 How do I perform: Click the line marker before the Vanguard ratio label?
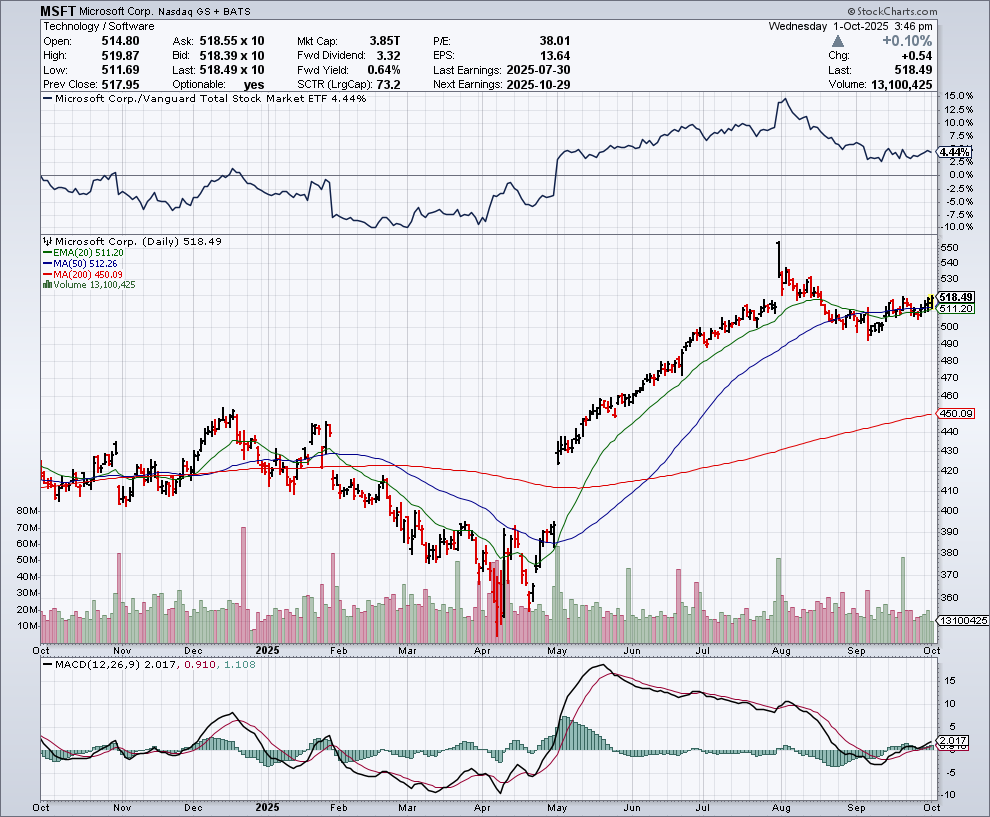coord(47,99)
